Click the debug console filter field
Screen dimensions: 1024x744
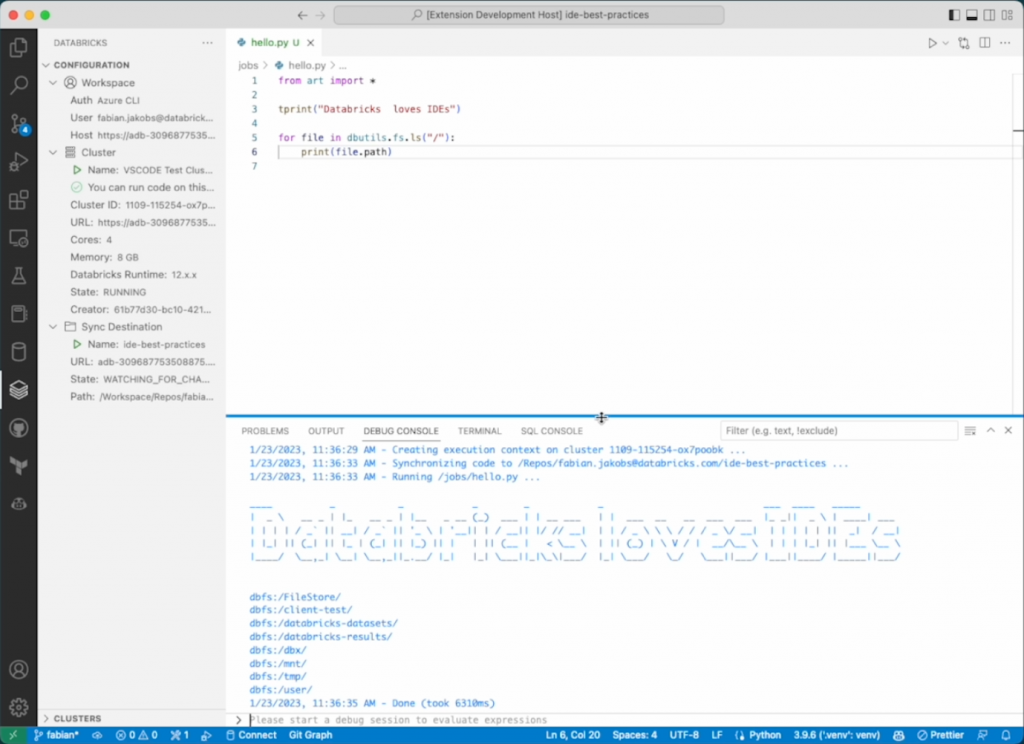pyautogui.click(x=838, y=430)
